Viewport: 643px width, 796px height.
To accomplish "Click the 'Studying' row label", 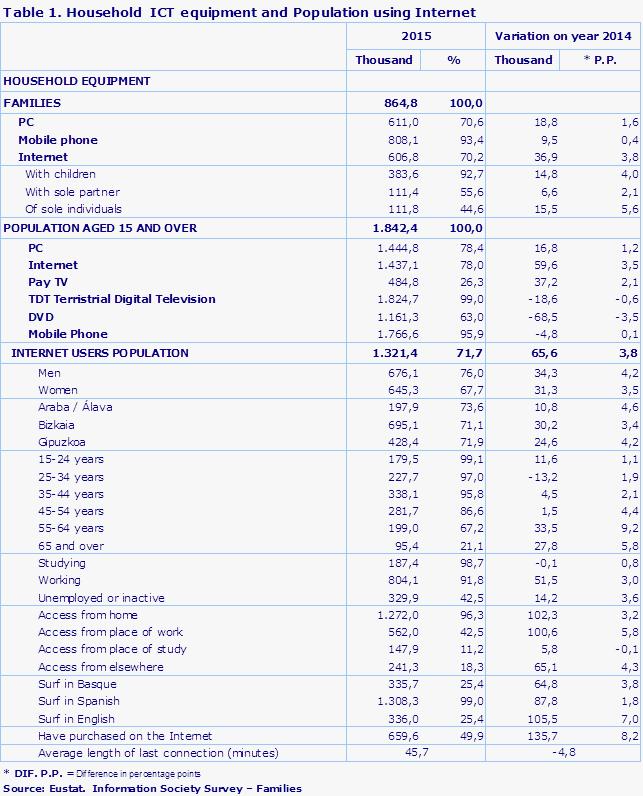I will [x=62, y=563].
